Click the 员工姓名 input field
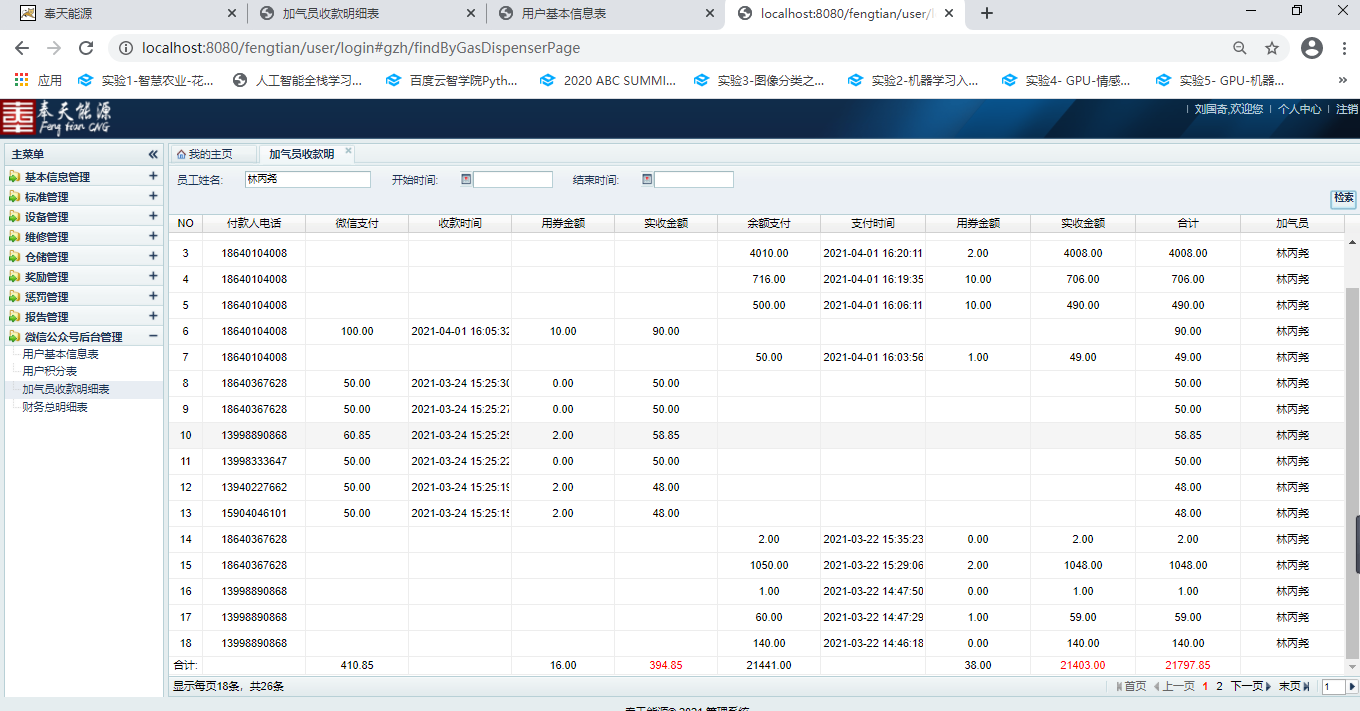 pos(307,180)
